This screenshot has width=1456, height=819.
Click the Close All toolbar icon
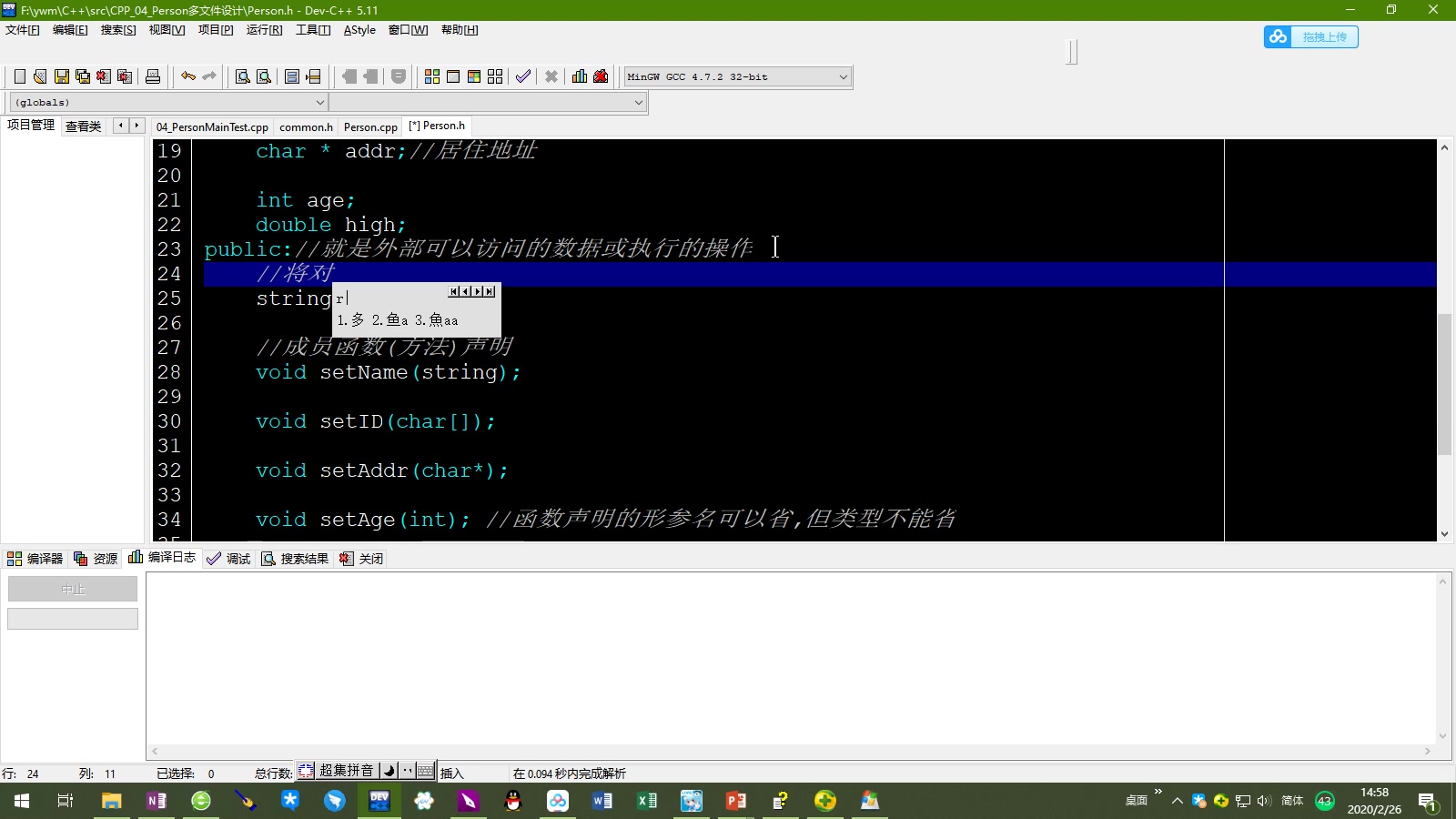[x=125, y=76]
